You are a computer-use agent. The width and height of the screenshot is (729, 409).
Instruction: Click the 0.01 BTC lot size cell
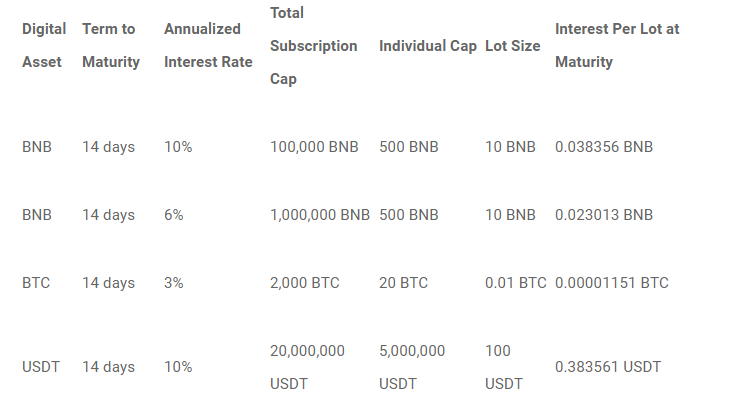515,283
